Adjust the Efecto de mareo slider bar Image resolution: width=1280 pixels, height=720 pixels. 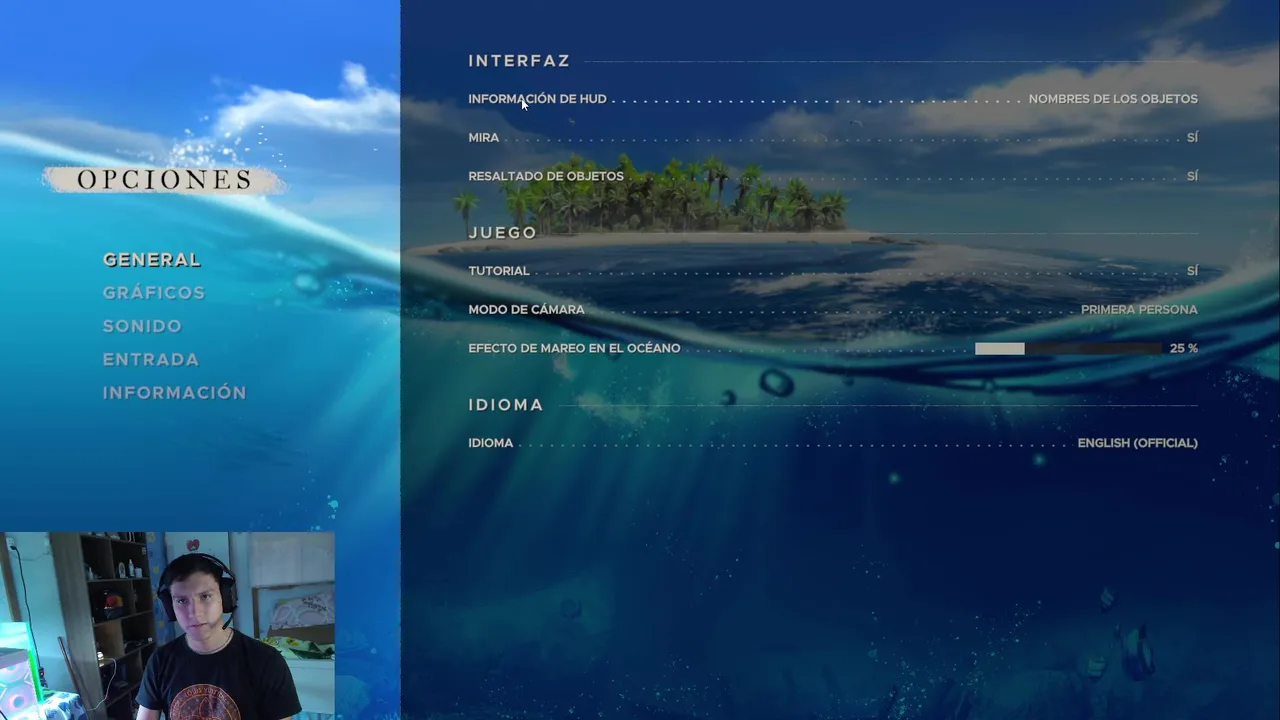1069,348
